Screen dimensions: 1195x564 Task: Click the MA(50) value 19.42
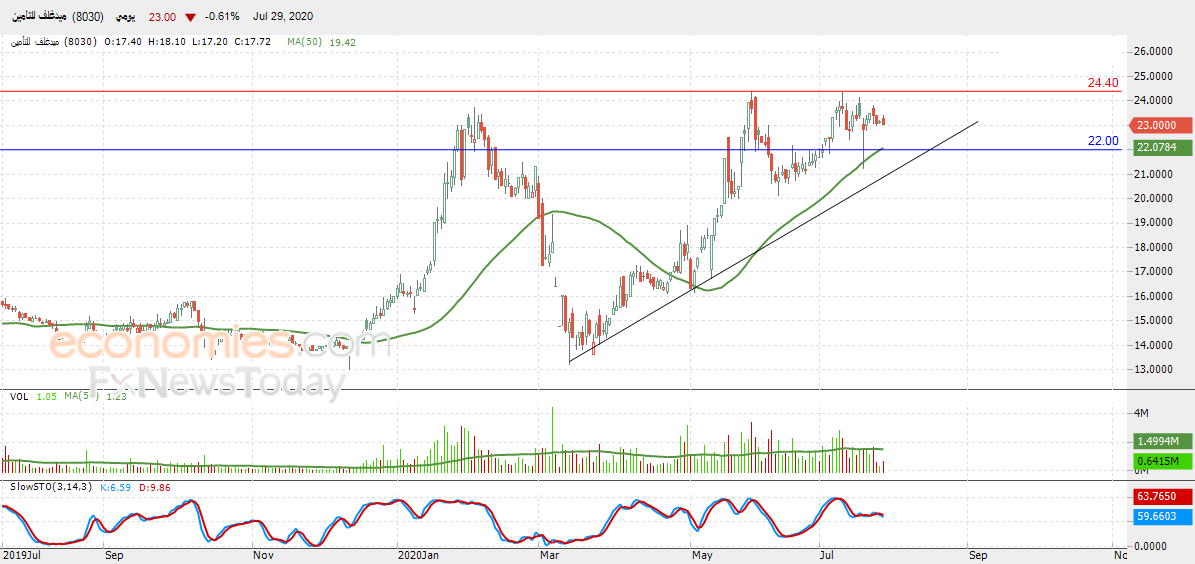coord(343,43)
